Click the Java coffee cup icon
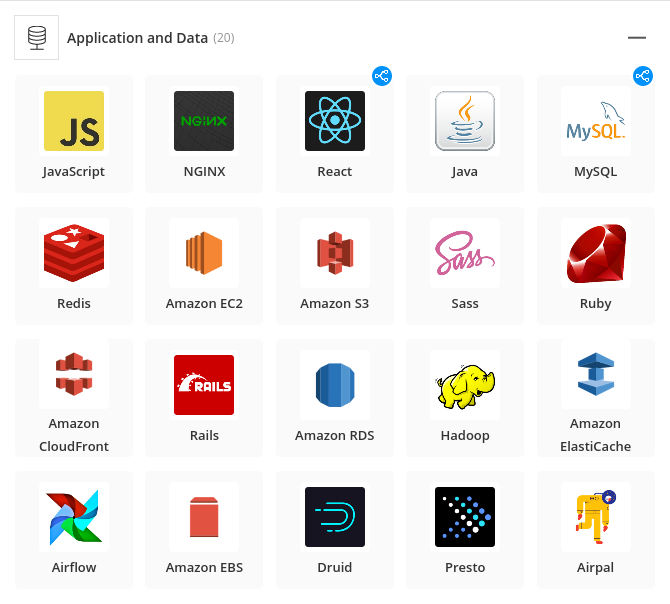The height and width of the screenshot is (604, 670). click(465, 121)
